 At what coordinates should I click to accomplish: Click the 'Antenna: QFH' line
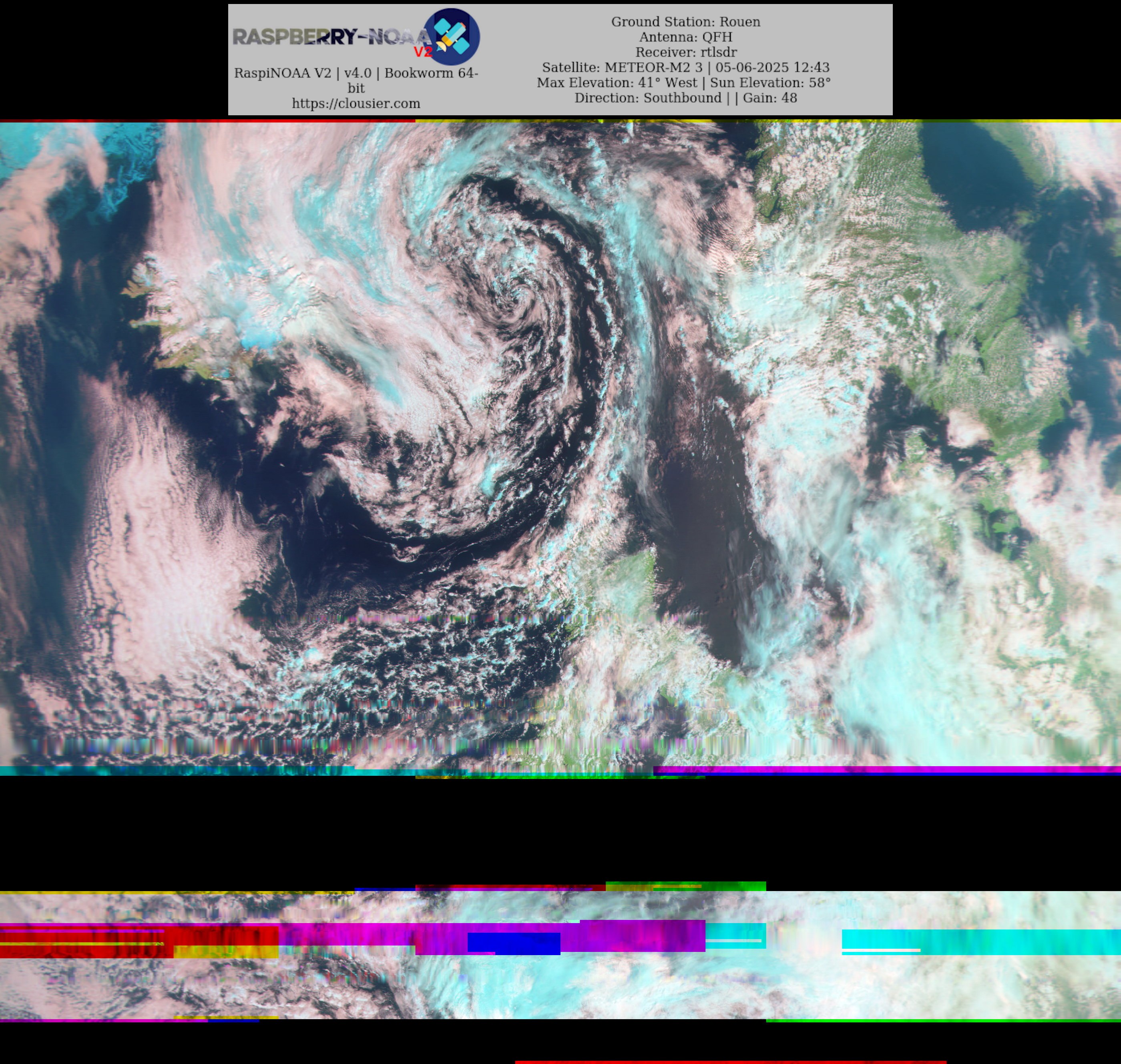click(x=685, y=37)
